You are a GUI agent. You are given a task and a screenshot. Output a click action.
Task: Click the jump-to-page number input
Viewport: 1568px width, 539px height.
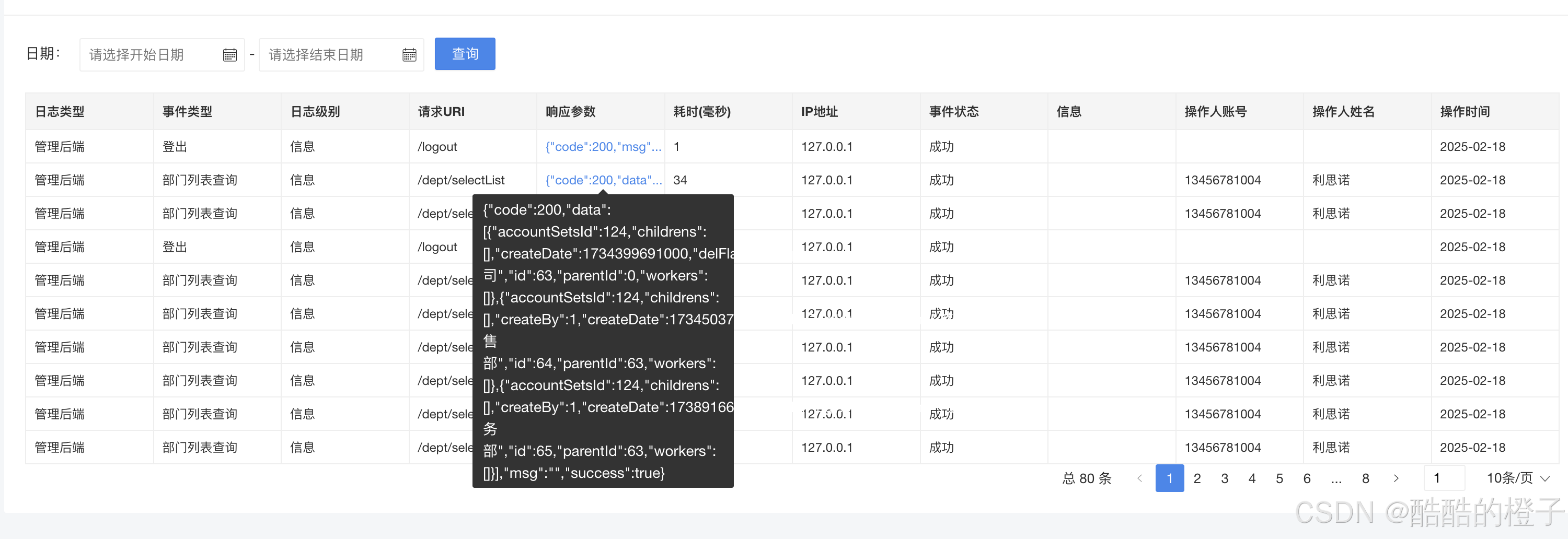coord(1444,478)
